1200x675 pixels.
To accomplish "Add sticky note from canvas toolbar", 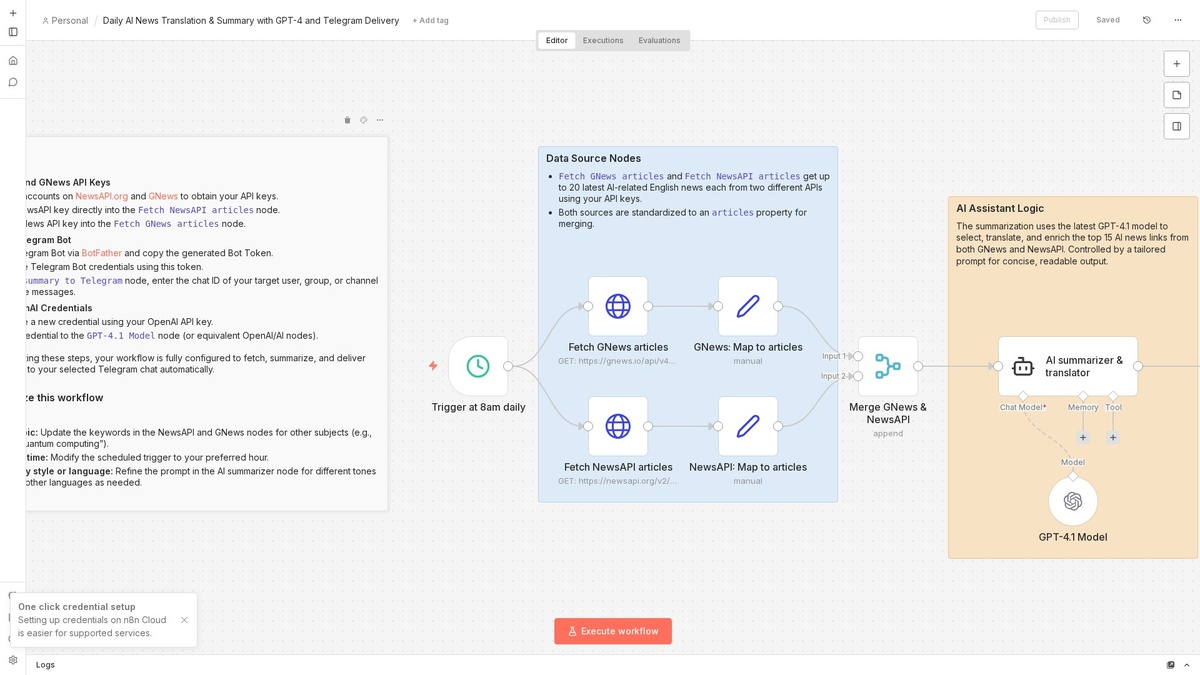I will [1177, 95].
